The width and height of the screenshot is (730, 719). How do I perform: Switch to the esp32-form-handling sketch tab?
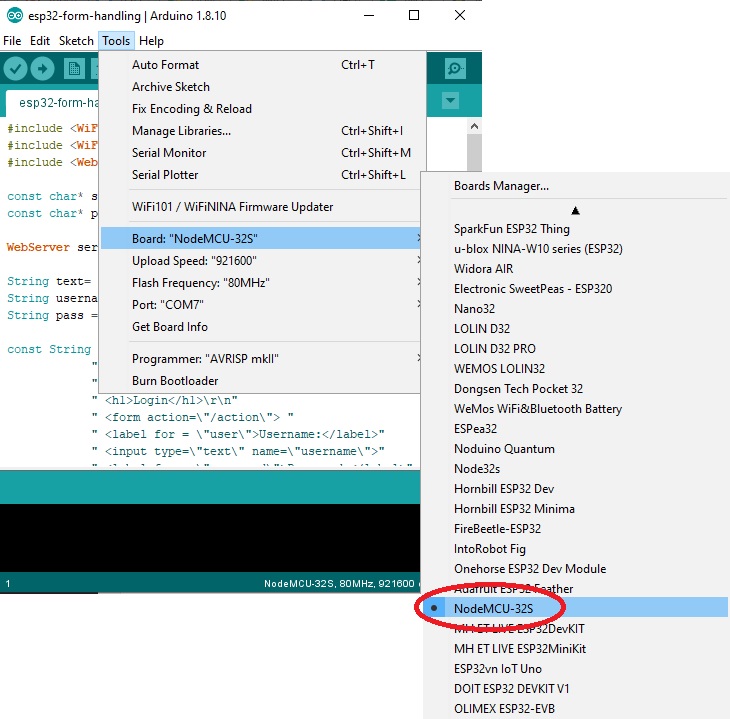click(53, 103)
